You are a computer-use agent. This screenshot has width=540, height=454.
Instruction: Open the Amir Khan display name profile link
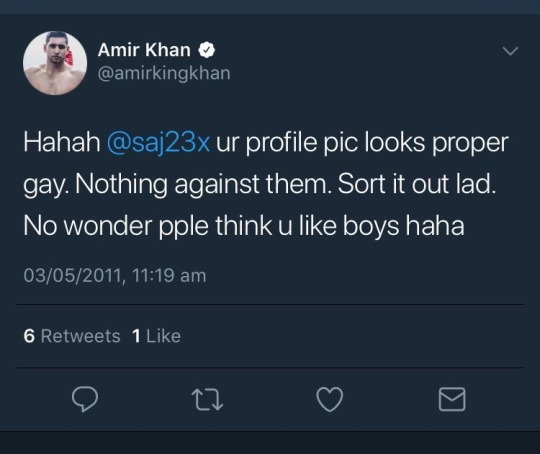click(144, 50)
